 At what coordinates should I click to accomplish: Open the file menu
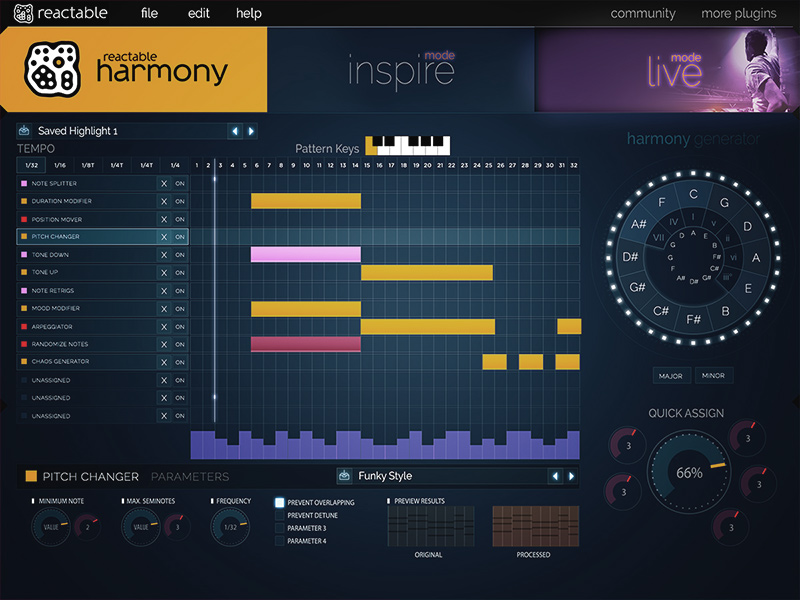(149, 14)
